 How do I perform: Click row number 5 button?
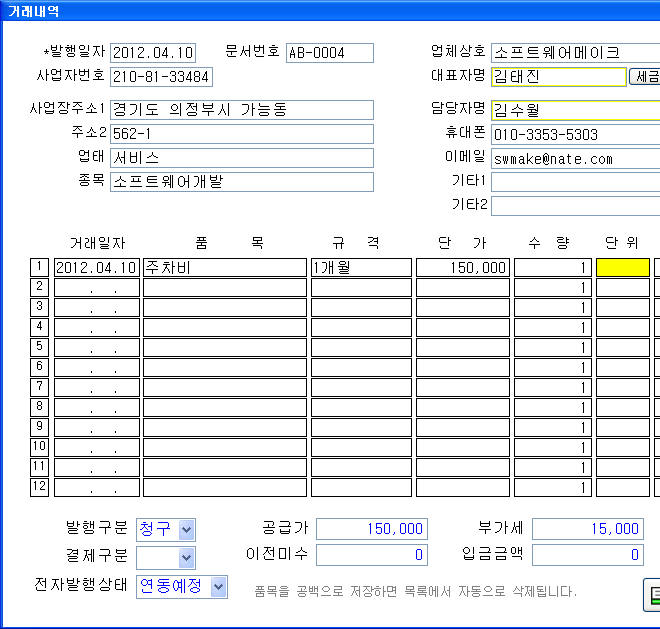[40, 348]
